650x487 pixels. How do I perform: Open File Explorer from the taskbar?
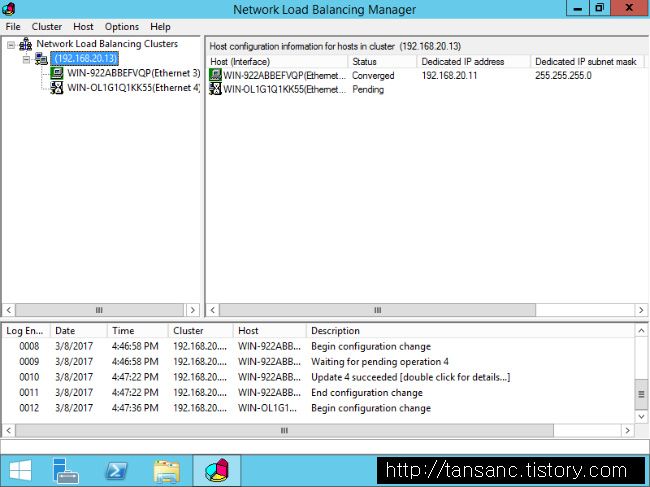(167, 470)
